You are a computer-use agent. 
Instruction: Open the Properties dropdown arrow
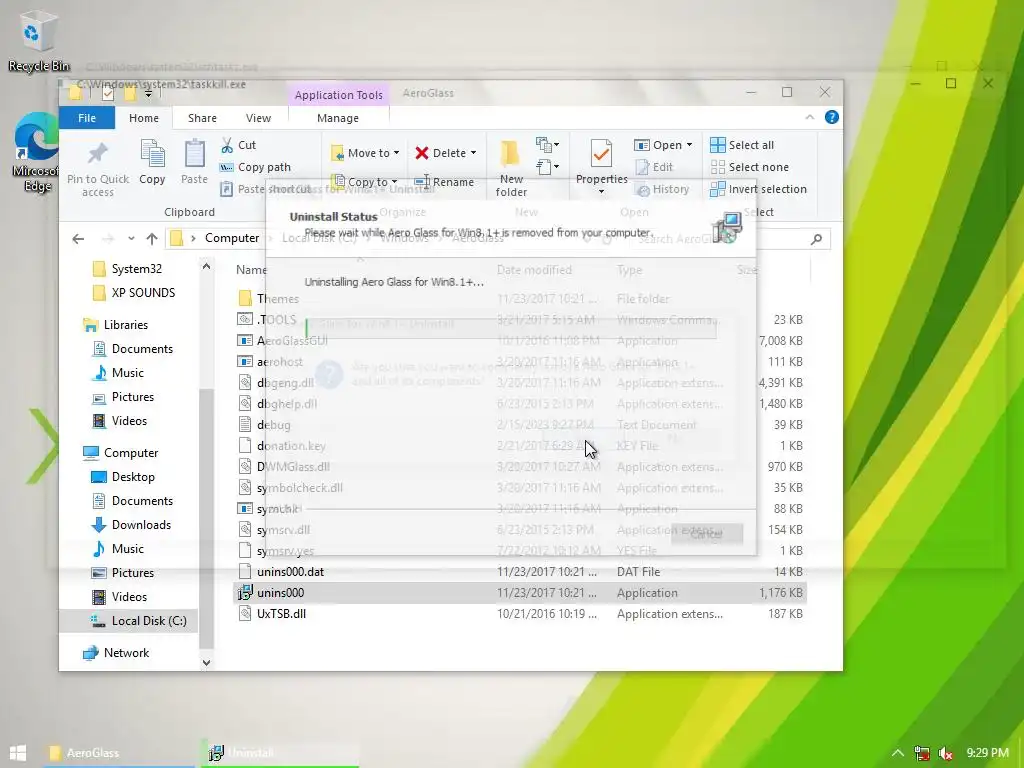(x=601, y=192)
